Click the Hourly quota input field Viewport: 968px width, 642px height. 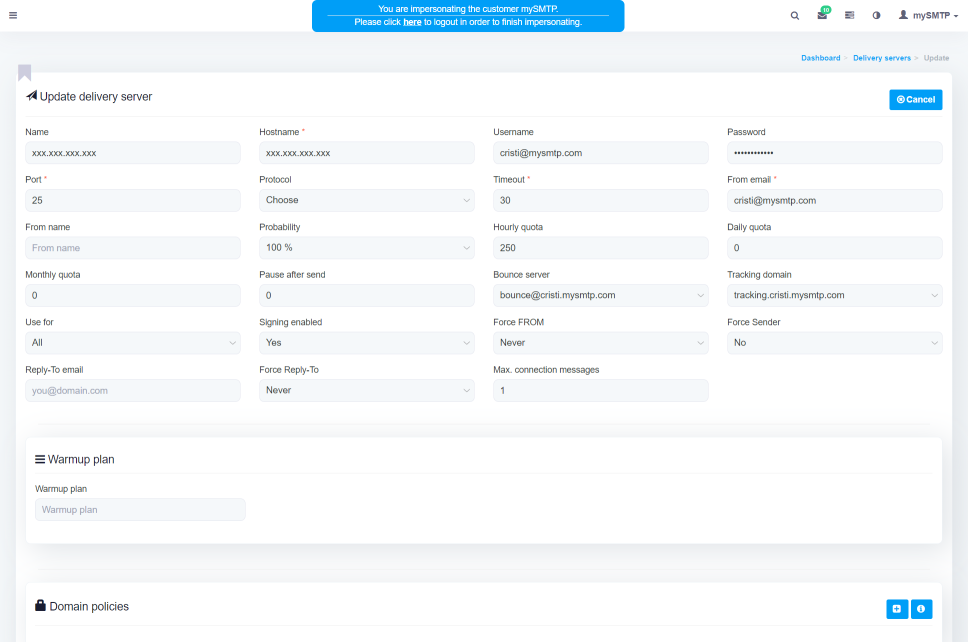600,248
